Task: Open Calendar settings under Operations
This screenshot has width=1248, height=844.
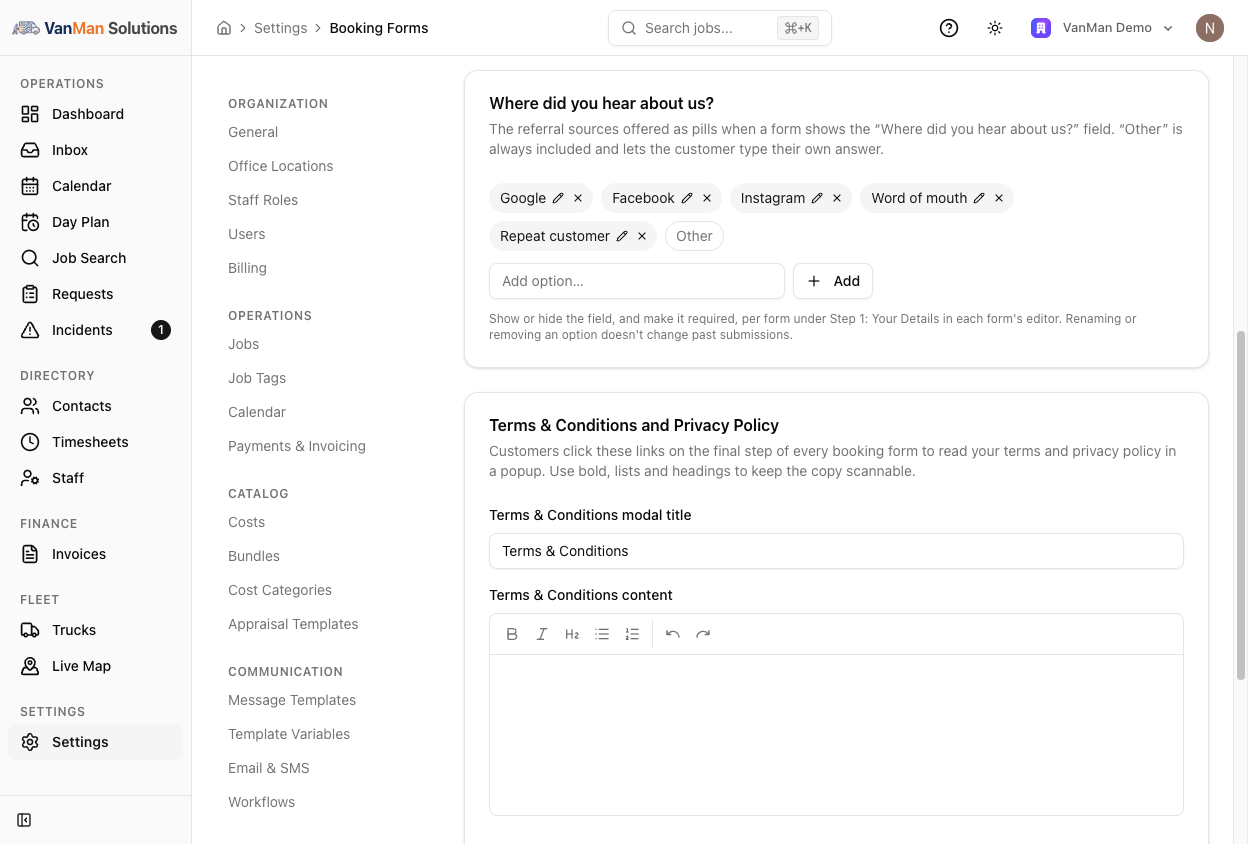Action: click(x=257, y=412)
